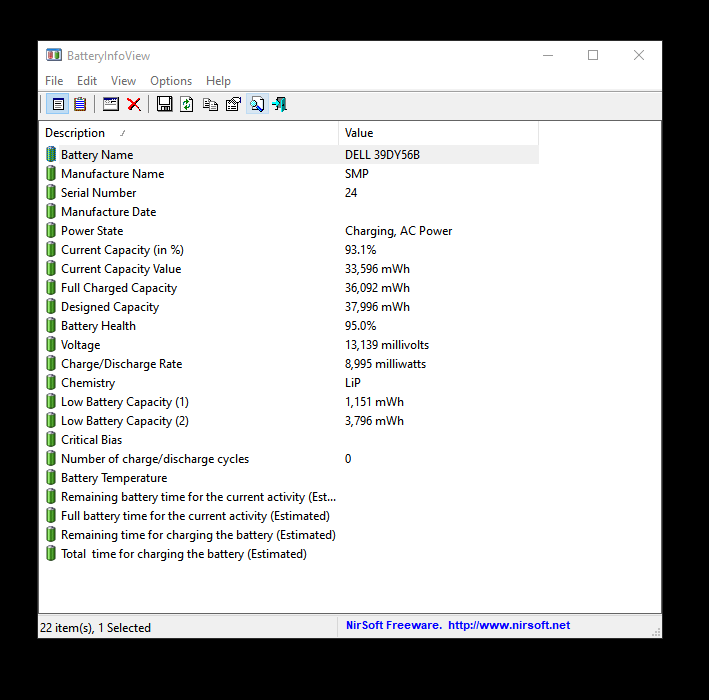Save selected items with the floppy disk icon
The image size is (709, 700).
click(x=165, y=104)
